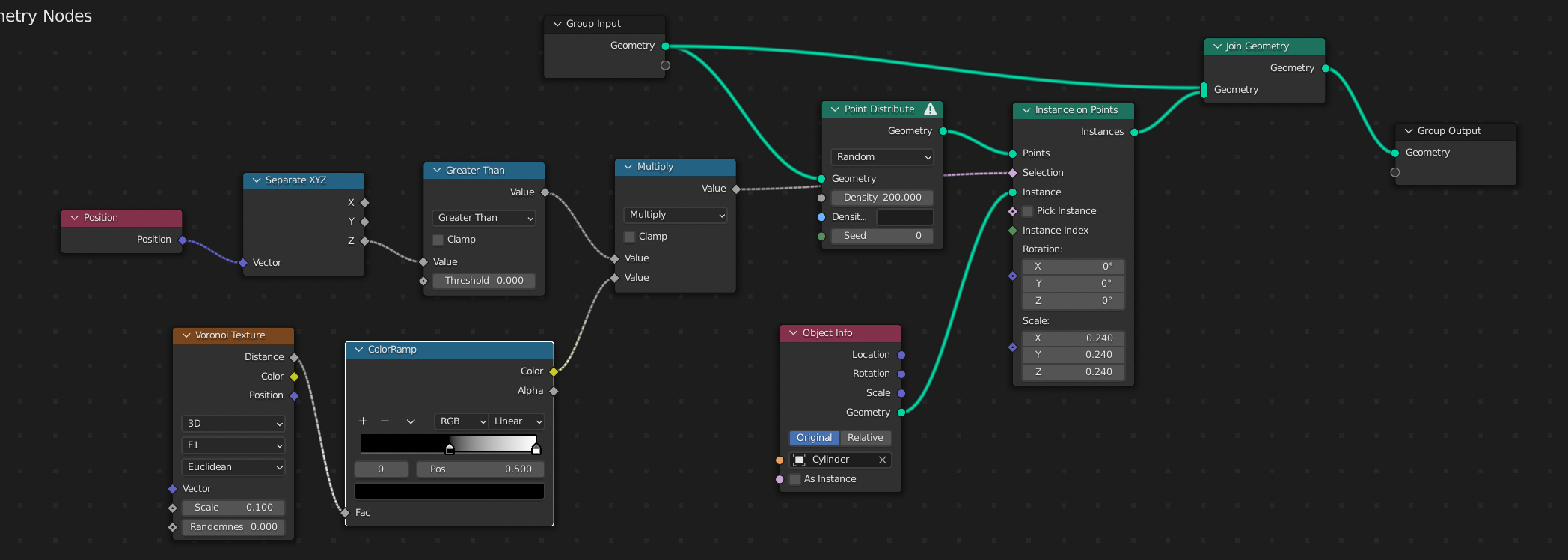Select the Position node header
The width and height of the screenshot is (1568, 560).
[122, 218]
